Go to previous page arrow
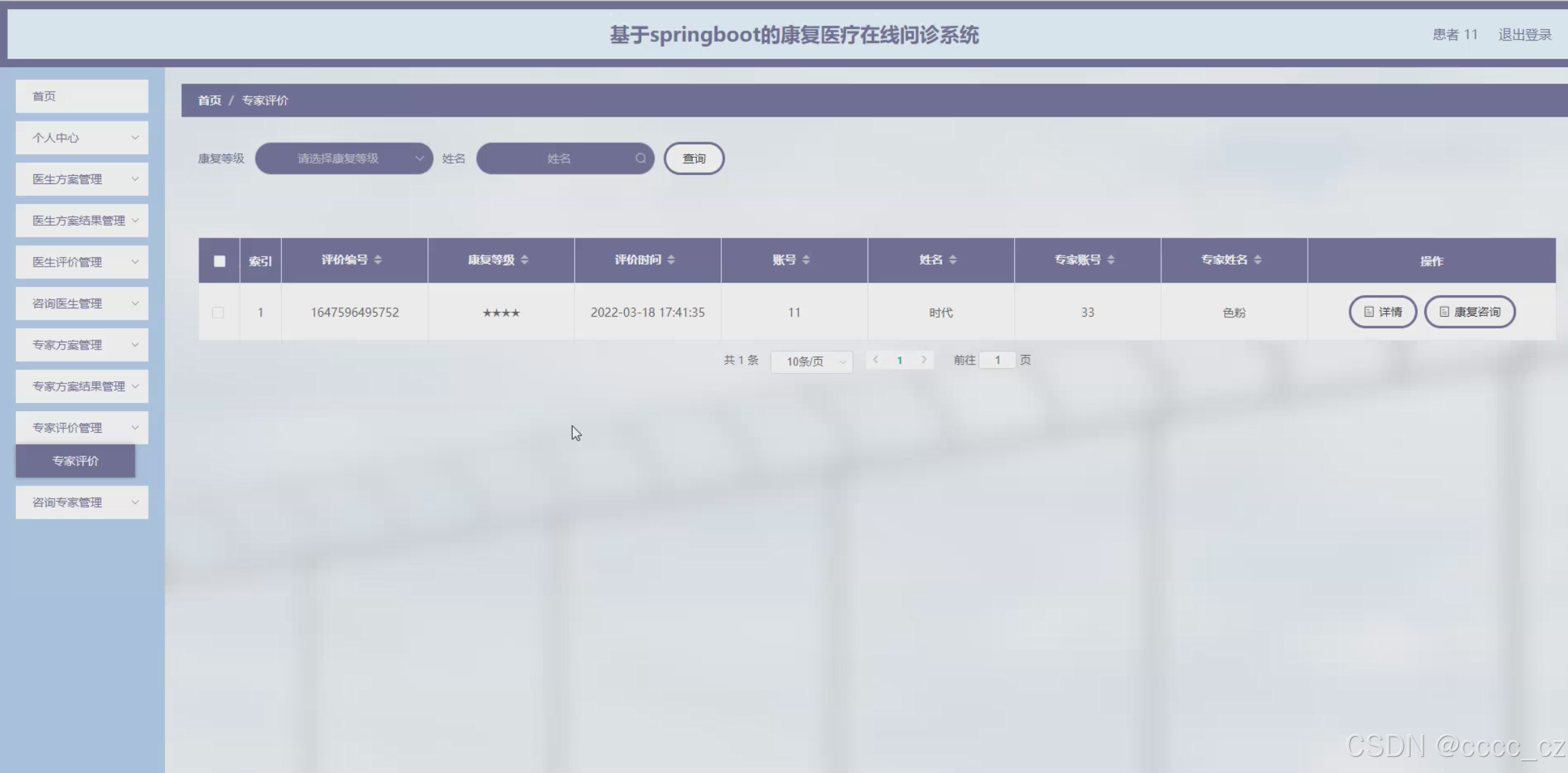 (876, 360)
